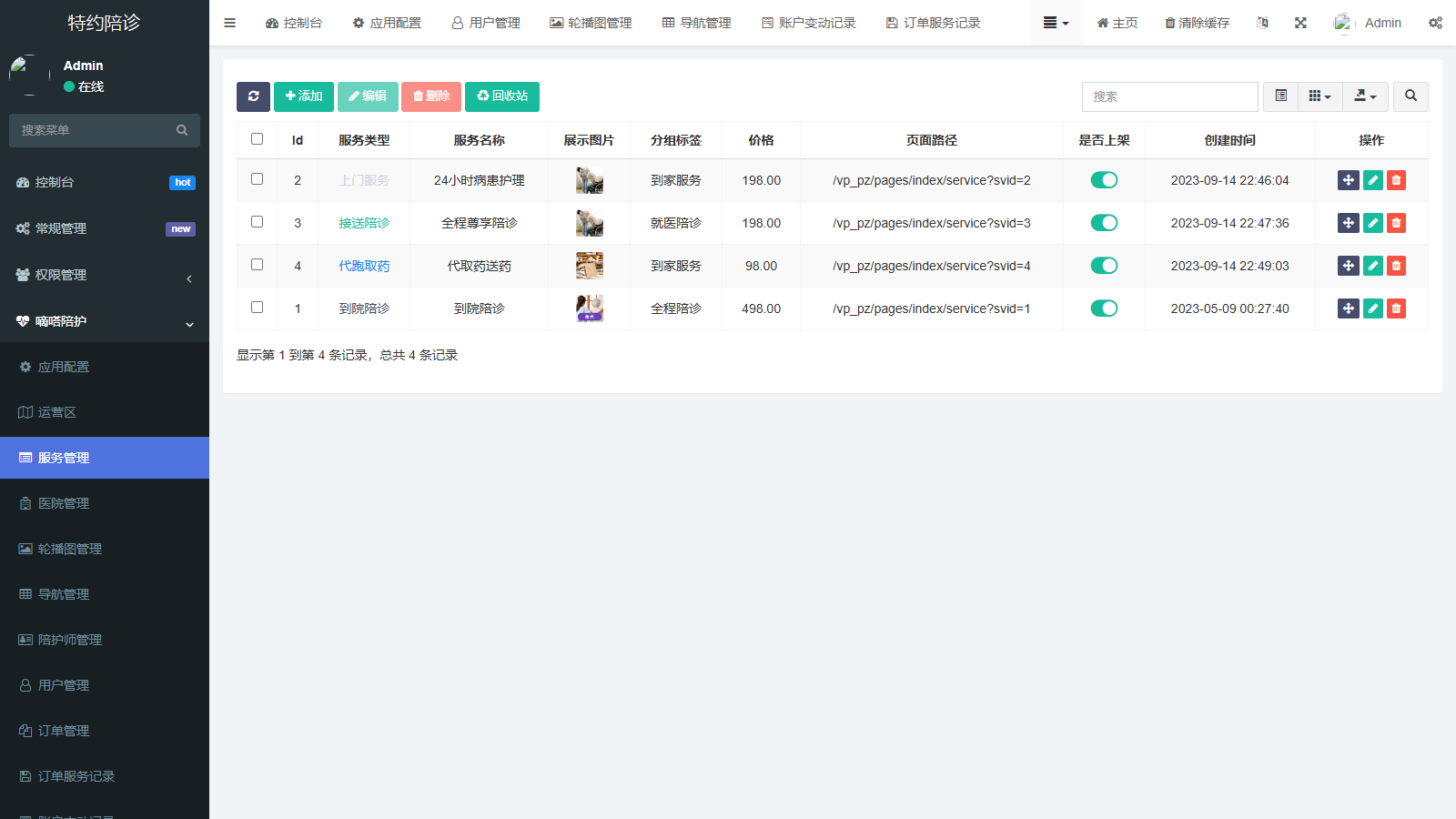Check the select-all header checkbox

[257, 139]
